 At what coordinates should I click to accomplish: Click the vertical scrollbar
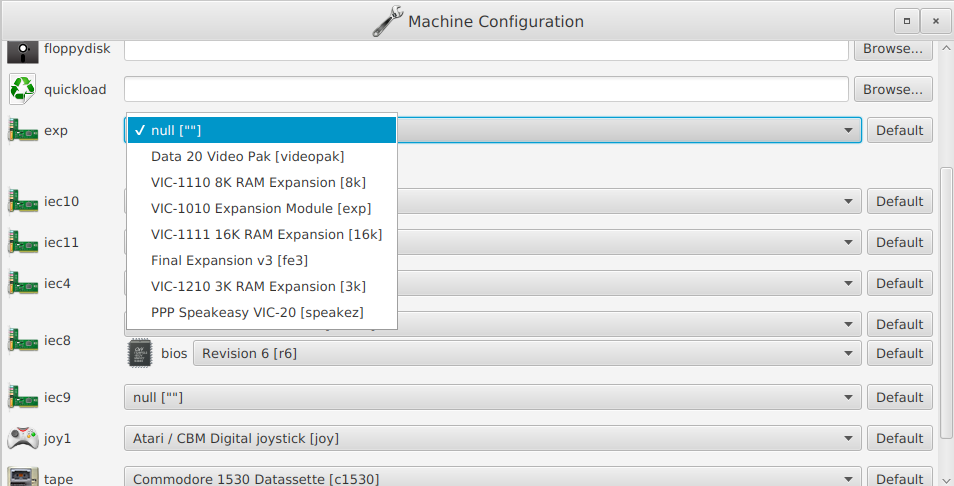coord(945,300)
